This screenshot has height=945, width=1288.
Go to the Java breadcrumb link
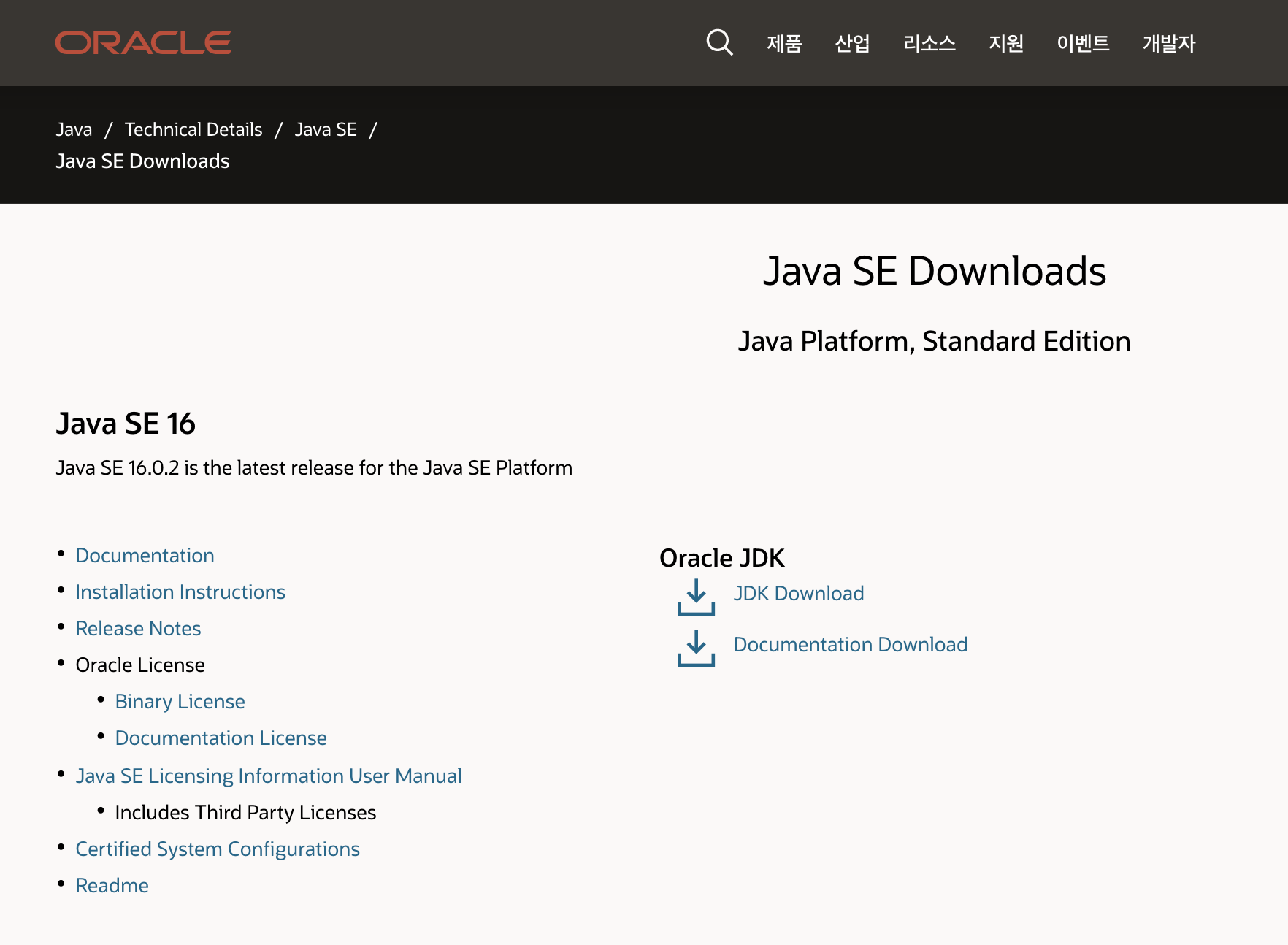click(x=74, y=129)
